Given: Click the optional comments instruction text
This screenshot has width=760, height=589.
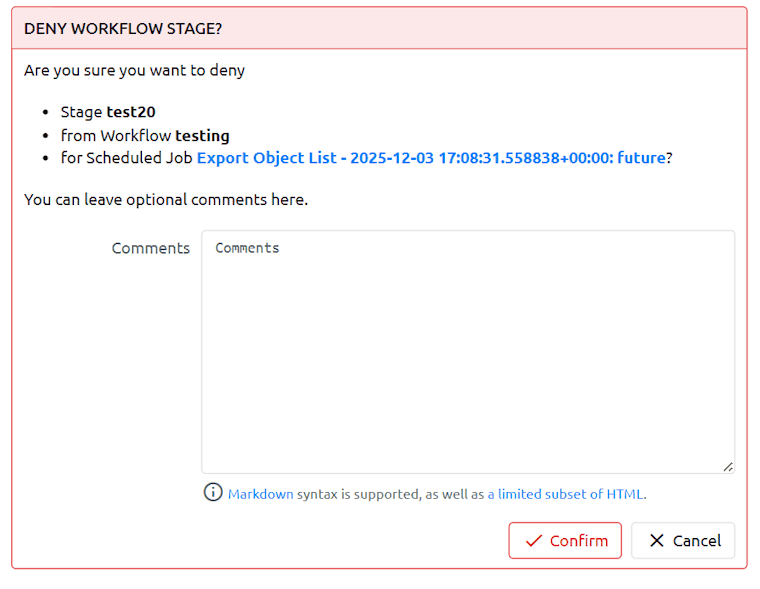Looking at the screenshot, I should 166,199.
